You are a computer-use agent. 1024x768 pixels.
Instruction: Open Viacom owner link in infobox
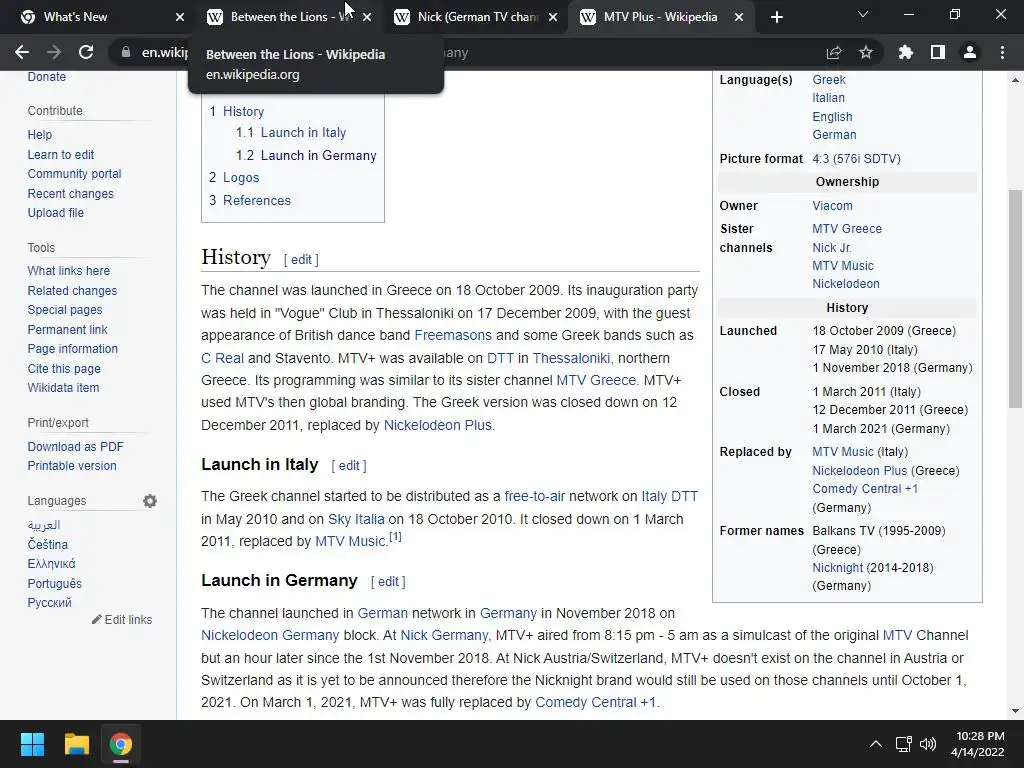(x=832, y=206)
